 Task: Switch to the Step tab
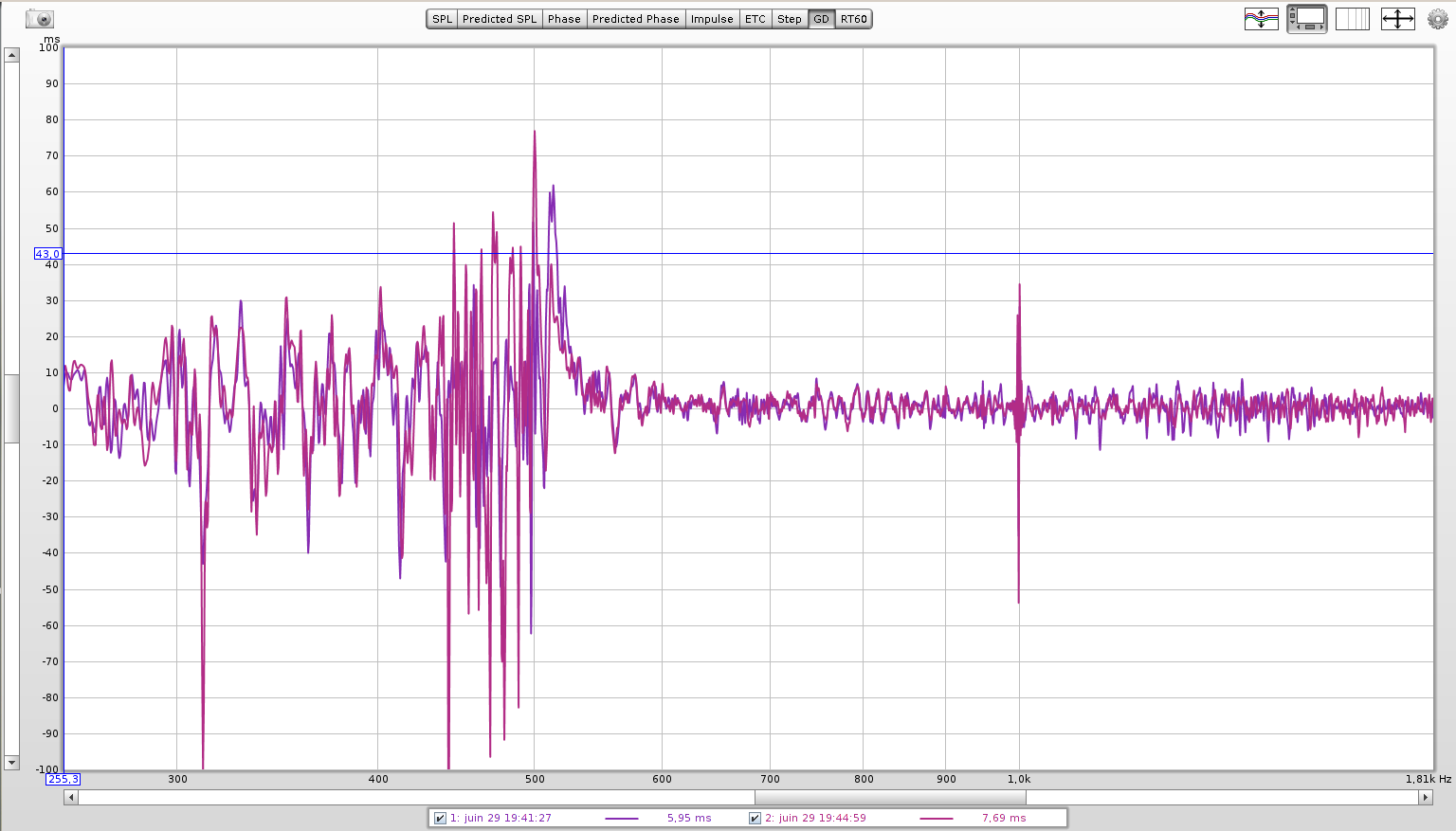coord(790,19)
